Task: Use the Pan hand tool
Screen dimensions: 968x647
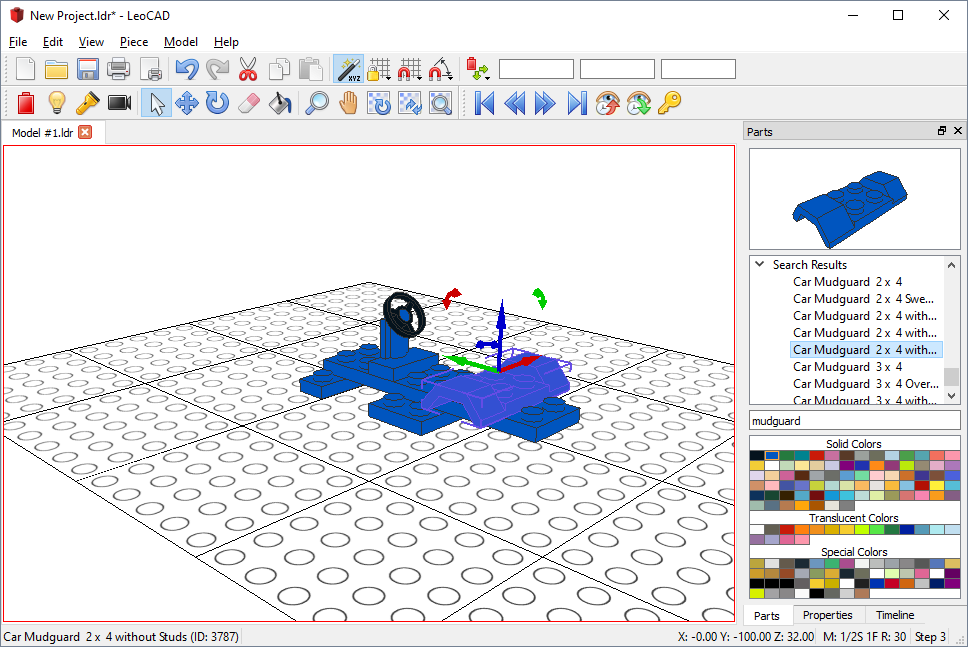Action: coord(348,103)
